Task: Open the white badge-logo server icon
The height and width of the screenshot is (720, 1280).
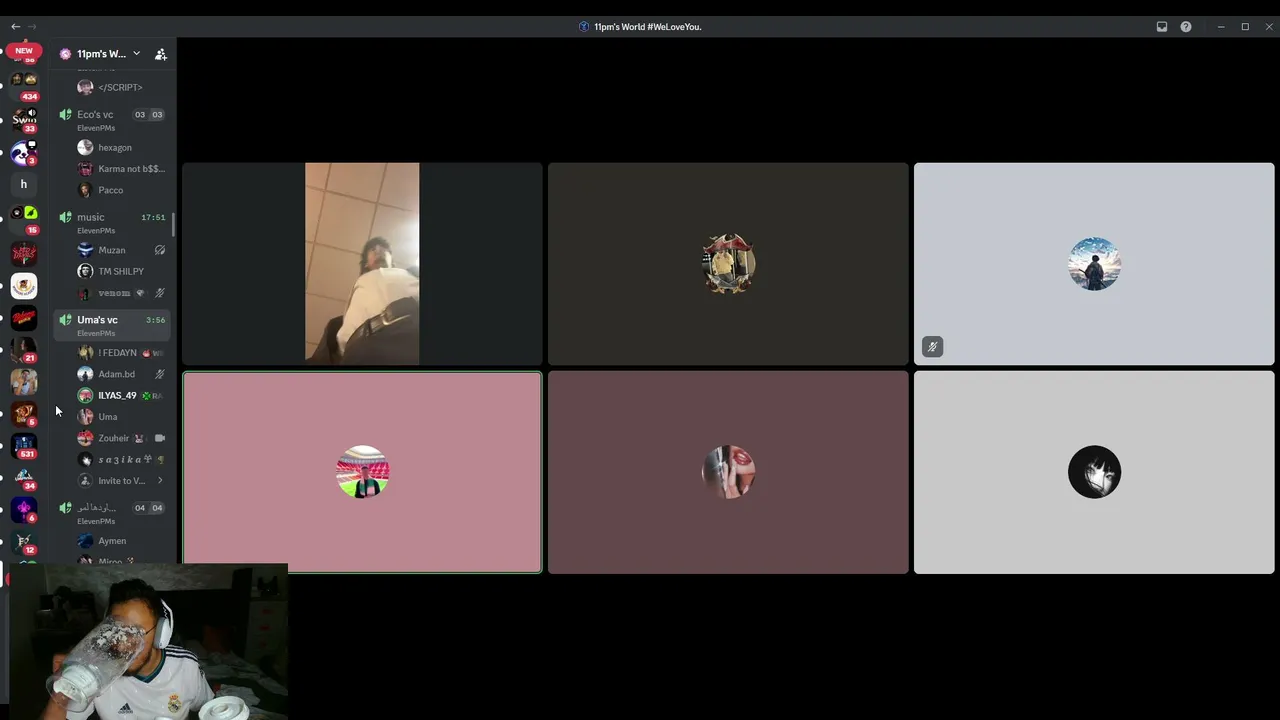Action: 24,286
